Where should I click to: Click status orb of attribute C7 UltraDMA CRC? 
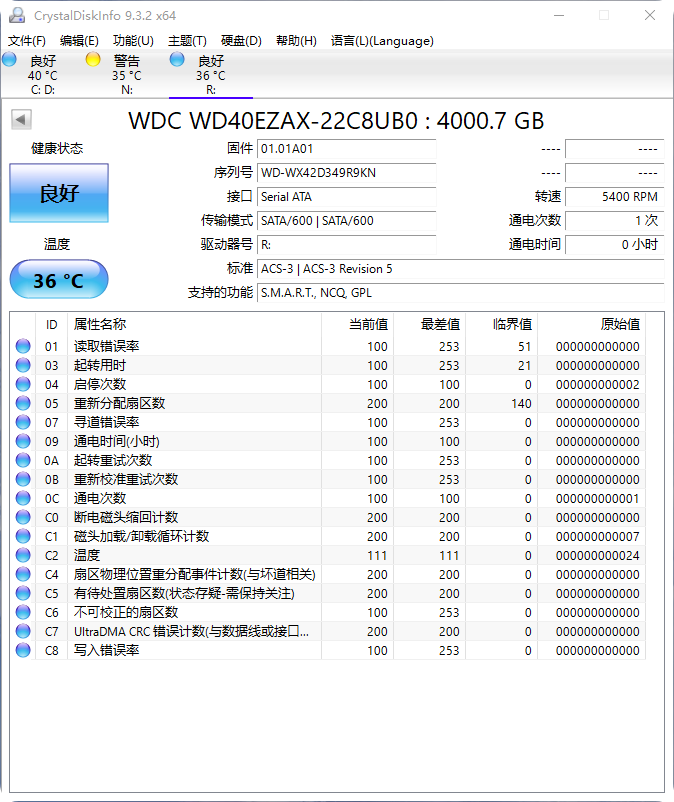pyautogui.click(x=23, y=631)
